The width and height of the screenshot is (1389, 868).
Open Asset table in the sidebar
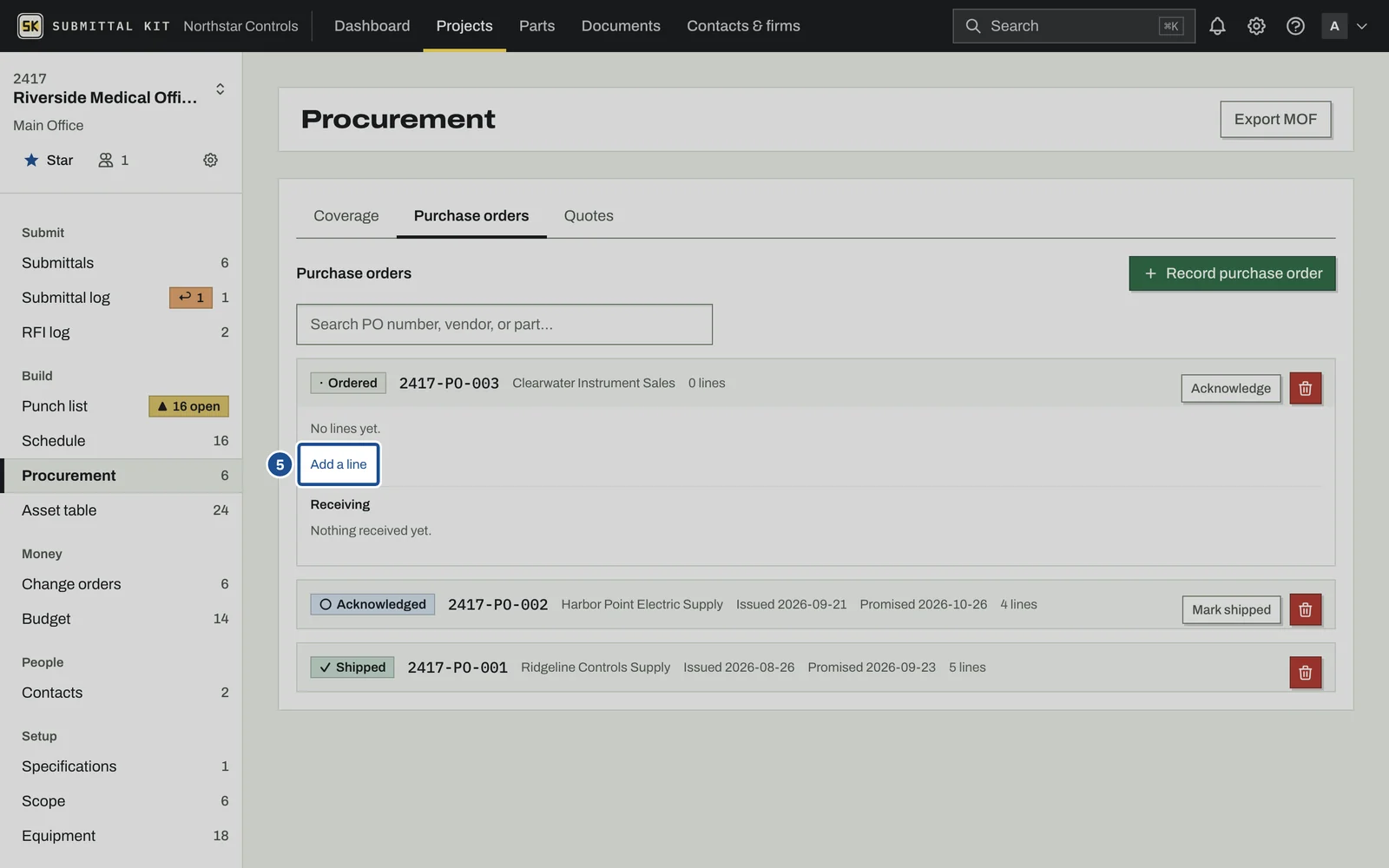click(122, 510)
